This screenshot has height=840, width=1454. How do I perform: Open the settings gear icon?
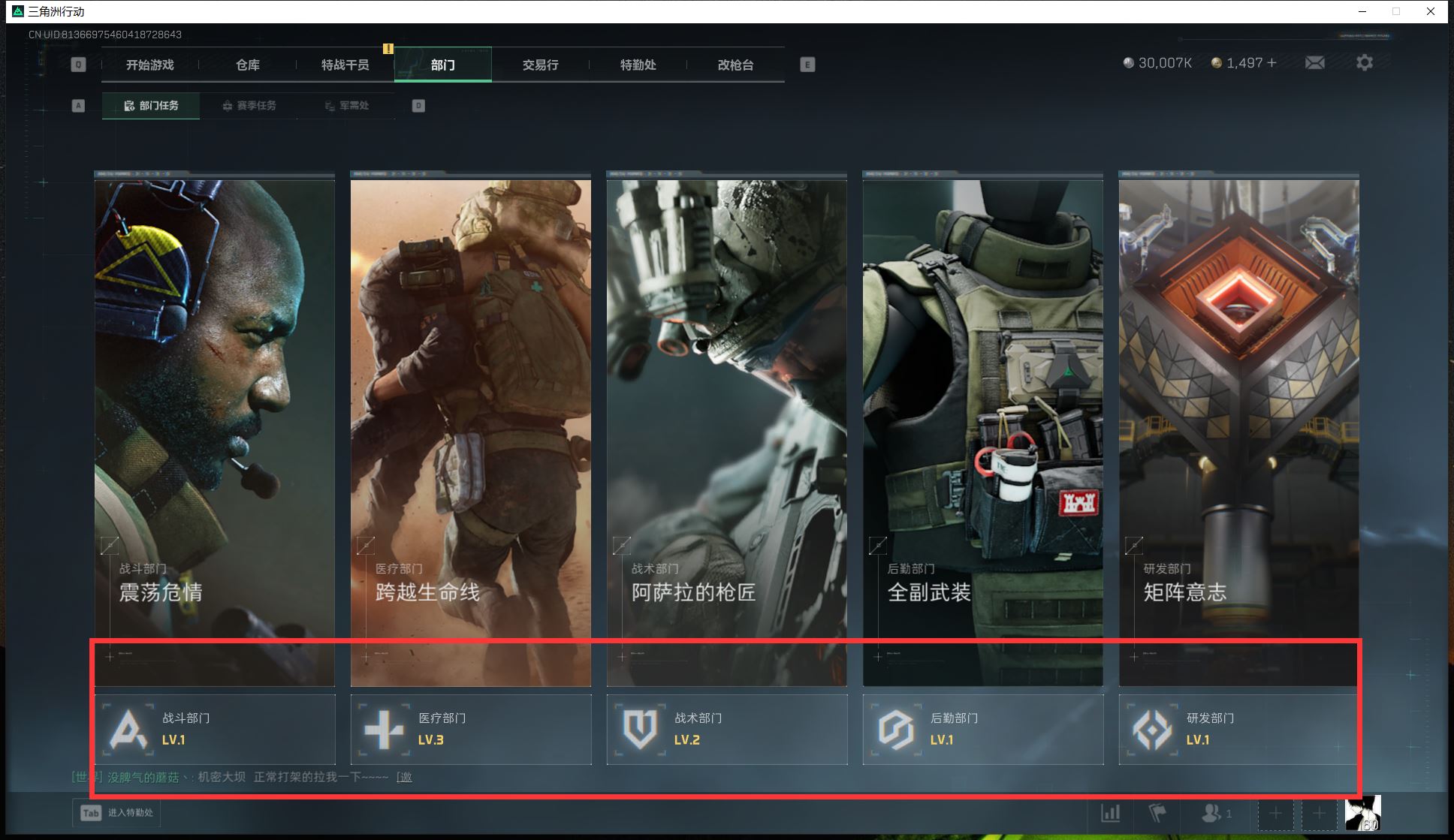pos(1364,63)
